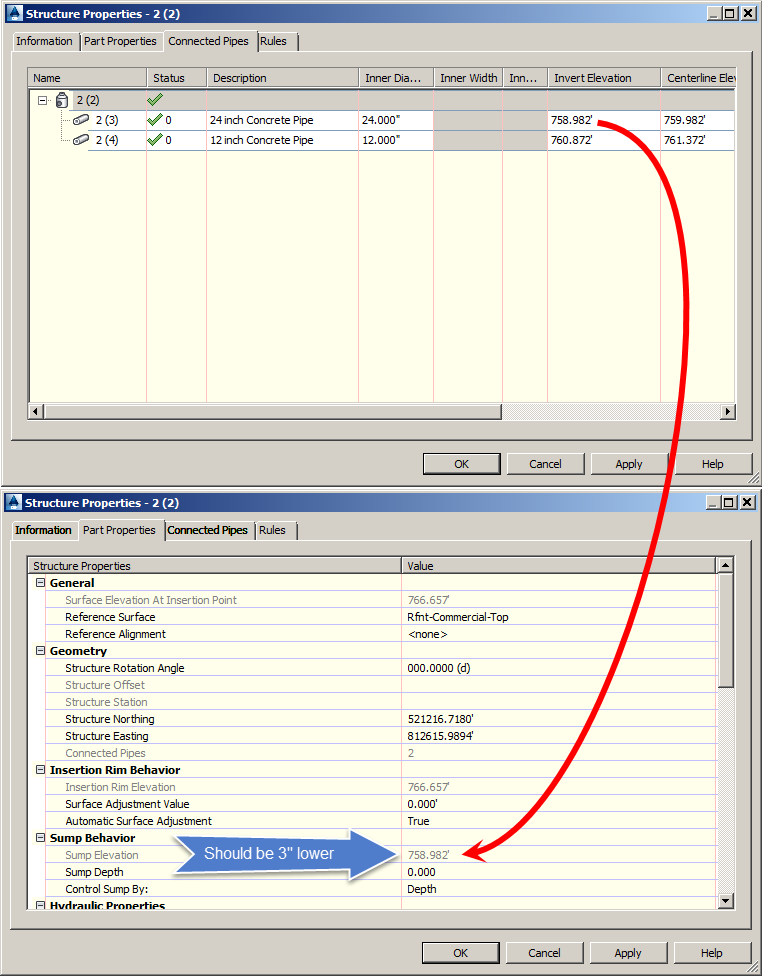Screen dimensions: 762x976
Task: Click the structure icon for 2 (2)
Action: 62,100
